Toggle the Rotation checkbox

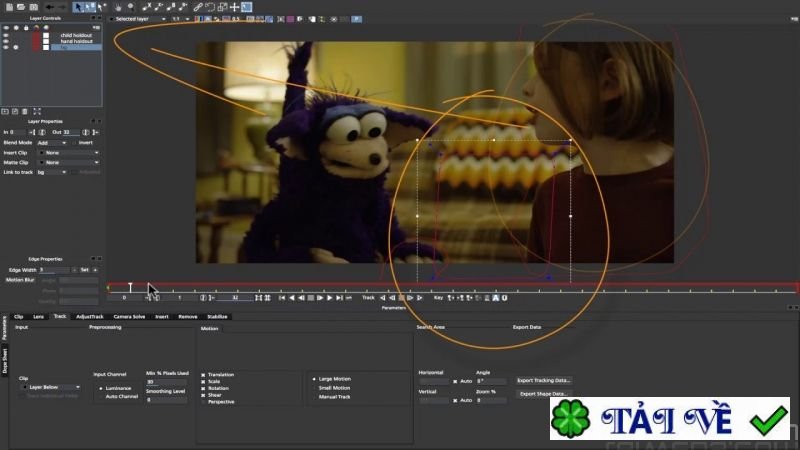point(203,388)
